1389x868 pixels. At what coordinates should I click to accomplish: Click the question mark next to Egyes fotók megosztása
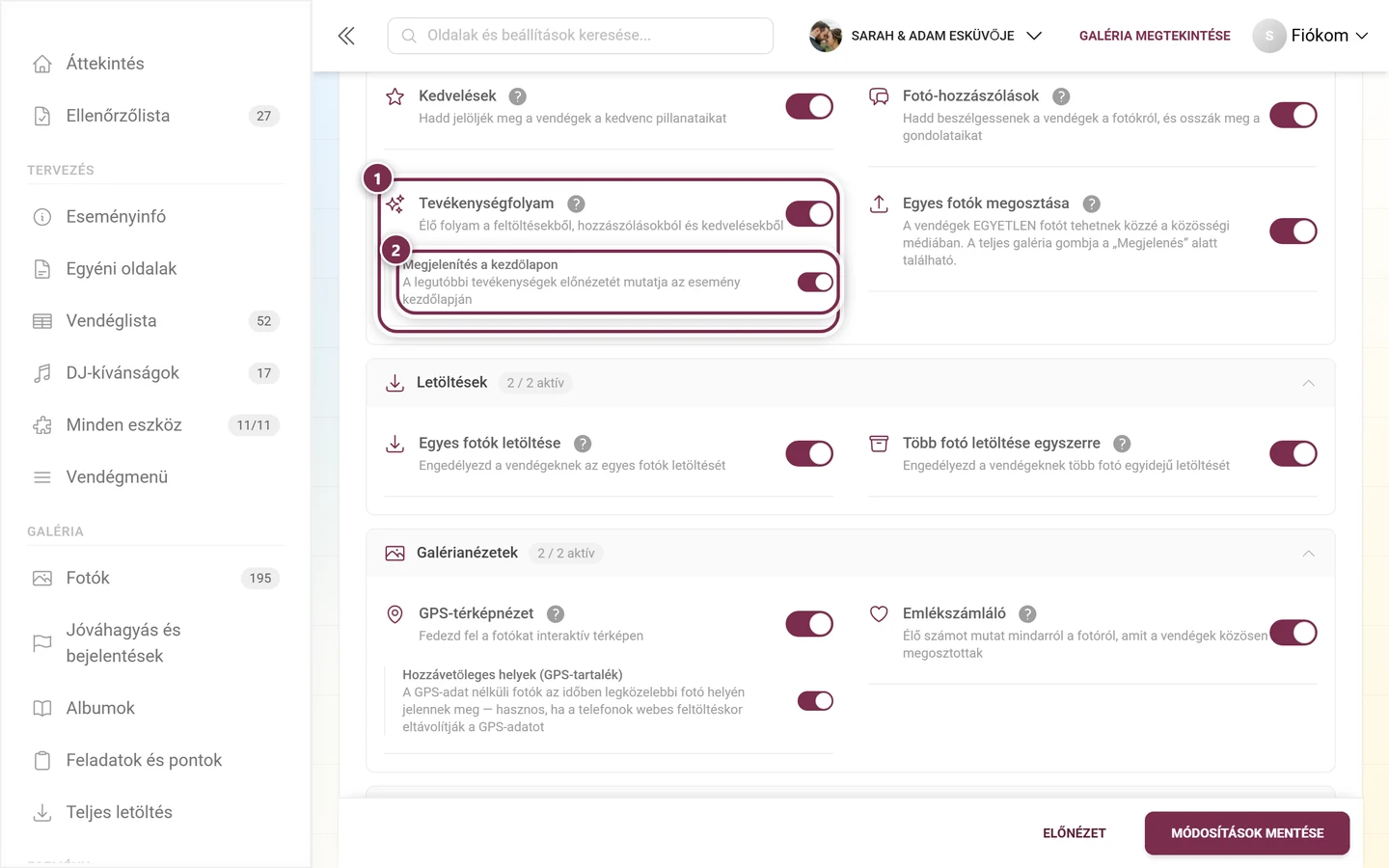(x=1091, y=203)
